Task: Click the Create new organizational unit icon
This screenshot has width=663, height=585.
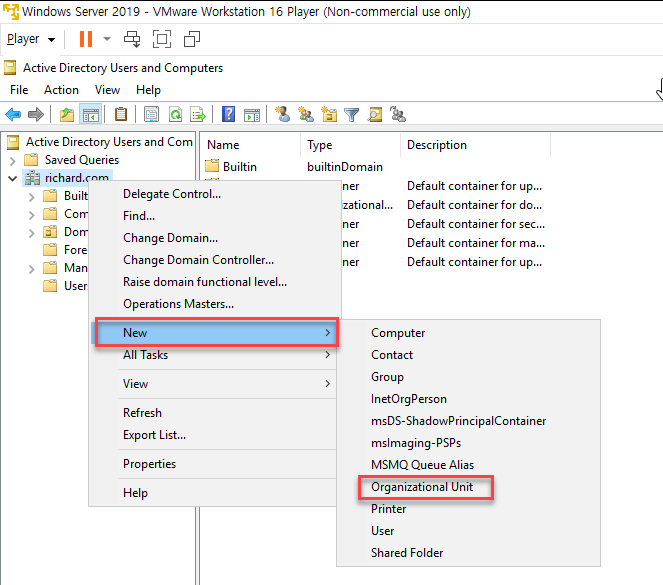Action: pos(329,114)
